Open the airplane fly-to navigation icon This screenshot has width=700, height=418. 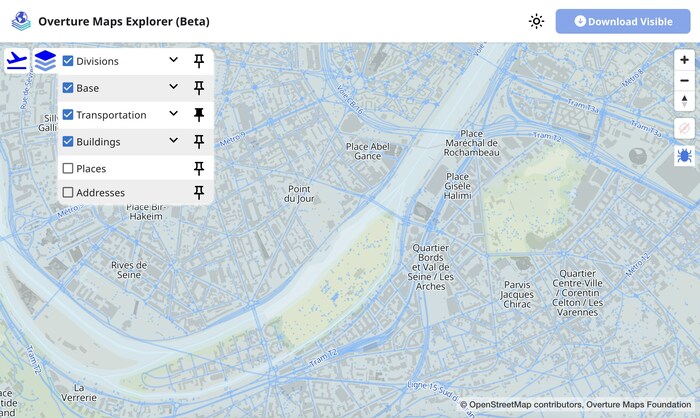(x=17, y=61)
